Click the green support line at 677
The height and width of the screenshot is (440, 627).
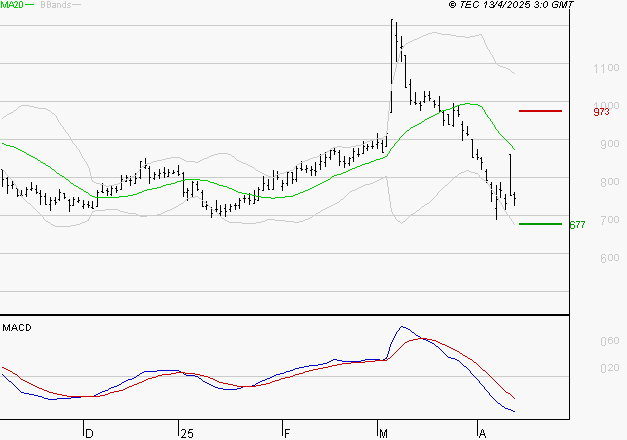pos(541,224)
